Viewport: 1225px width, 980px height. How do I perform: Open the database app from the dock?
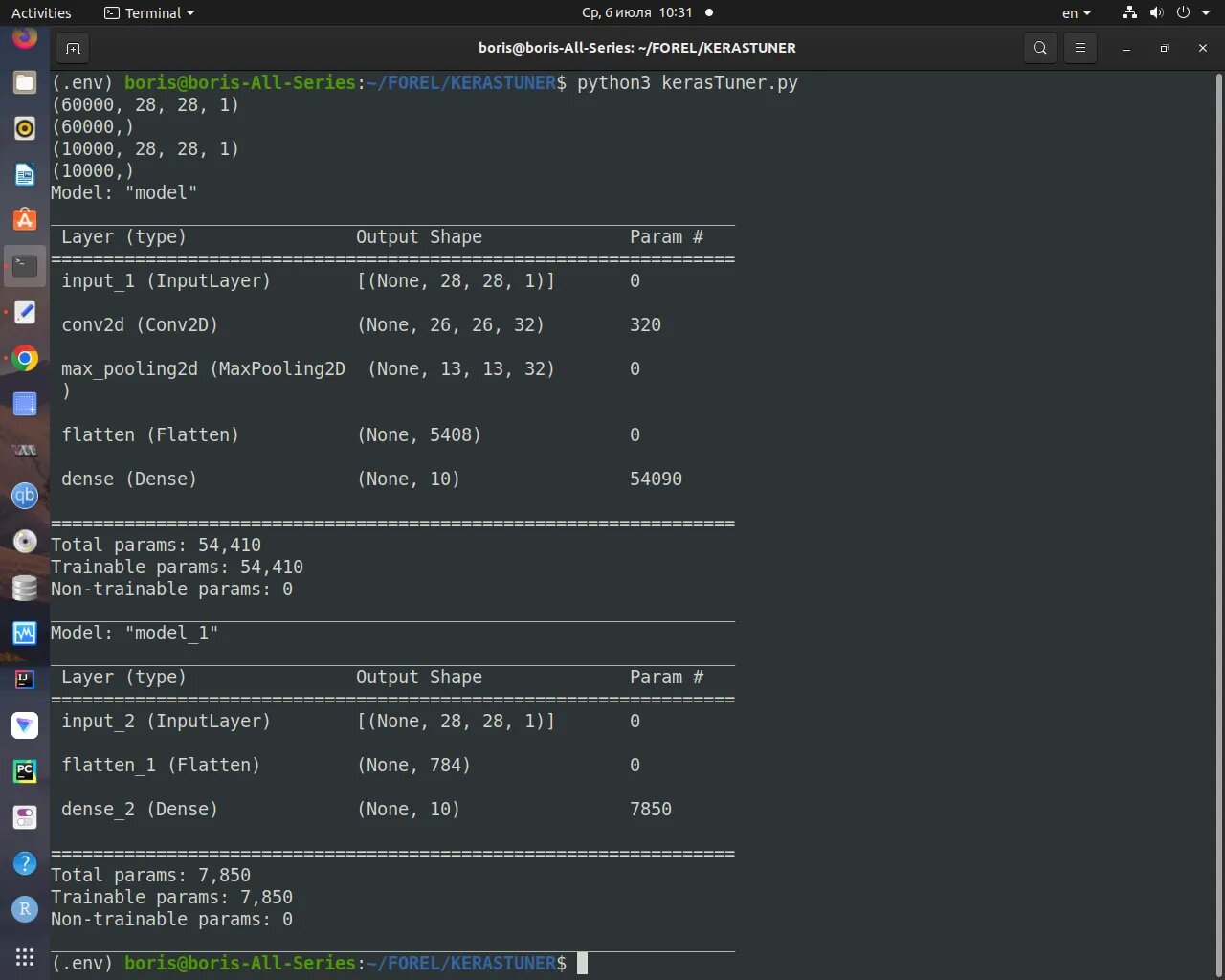click(25, 588)
